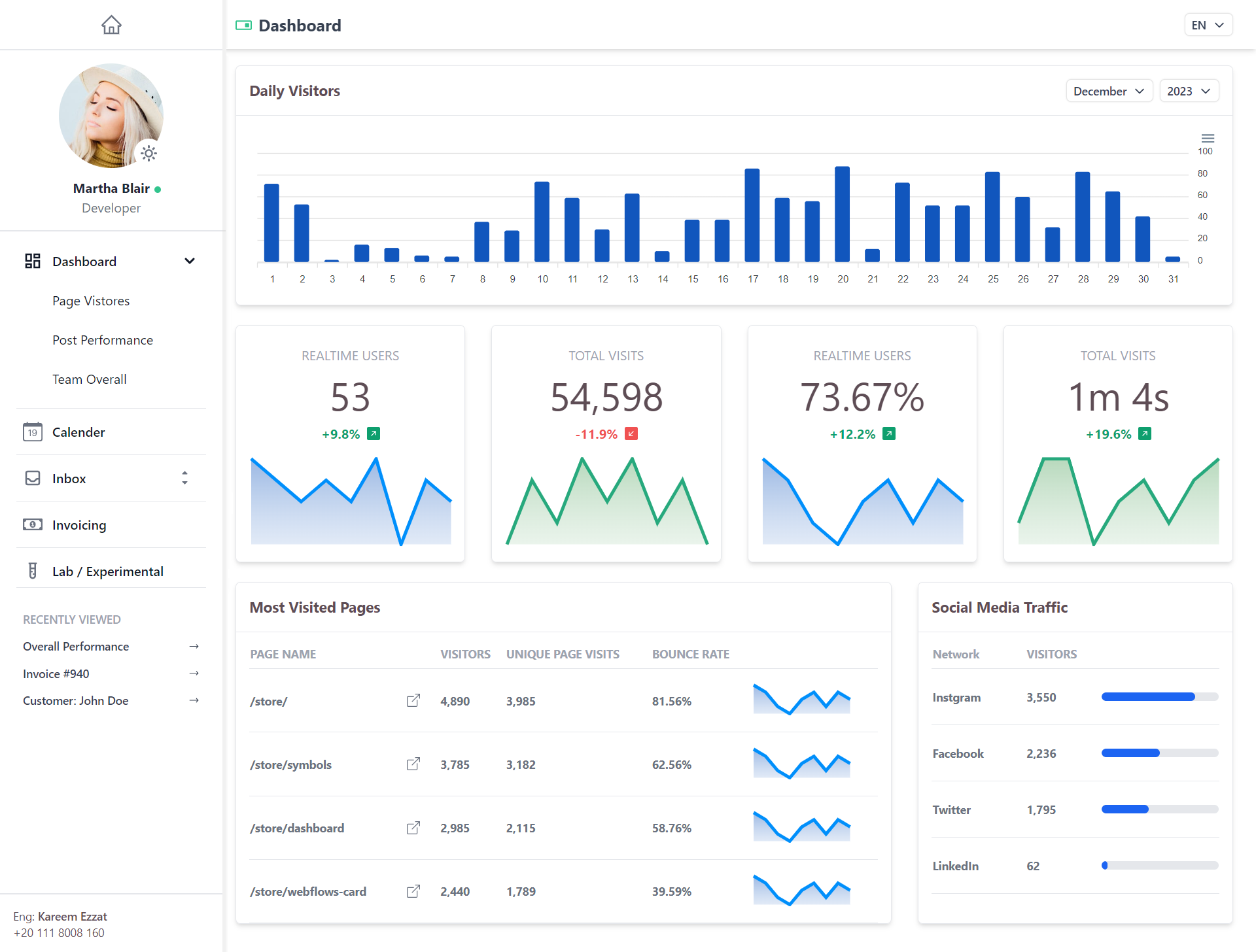Click the Lab test tube icon
Screen dimensions: 1256x952
32,571
